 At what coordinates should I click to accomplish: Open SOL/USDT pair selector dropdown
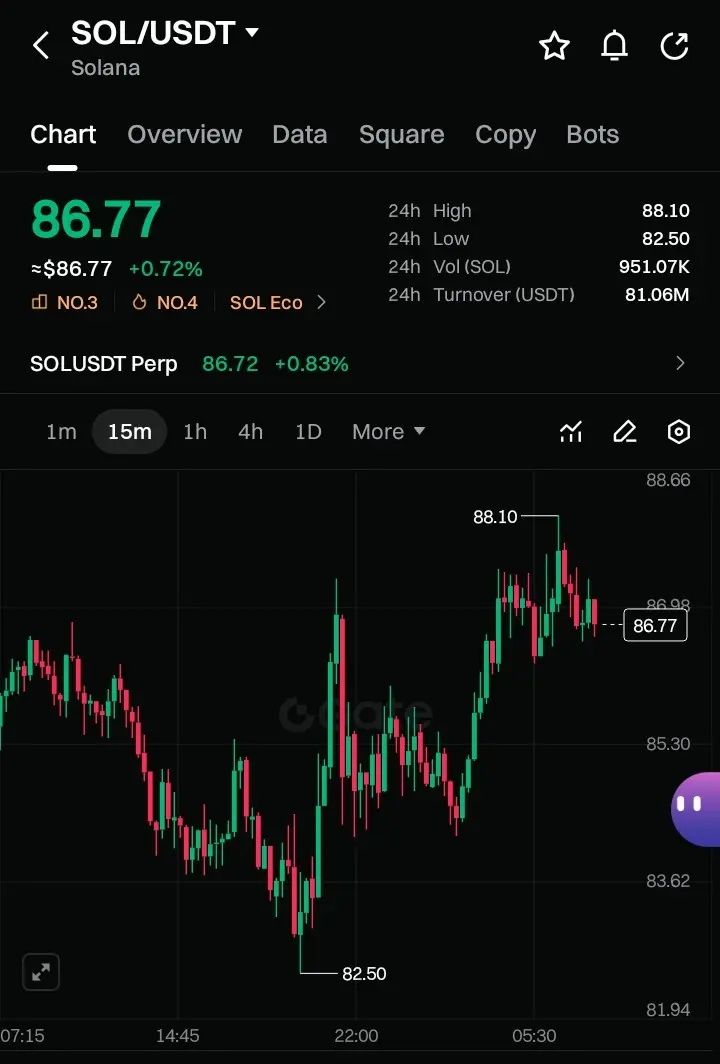pos(164,33)
